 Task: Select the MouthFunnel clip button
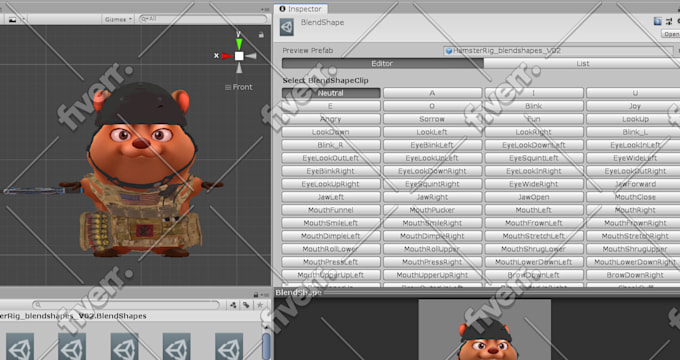(331, 210)
